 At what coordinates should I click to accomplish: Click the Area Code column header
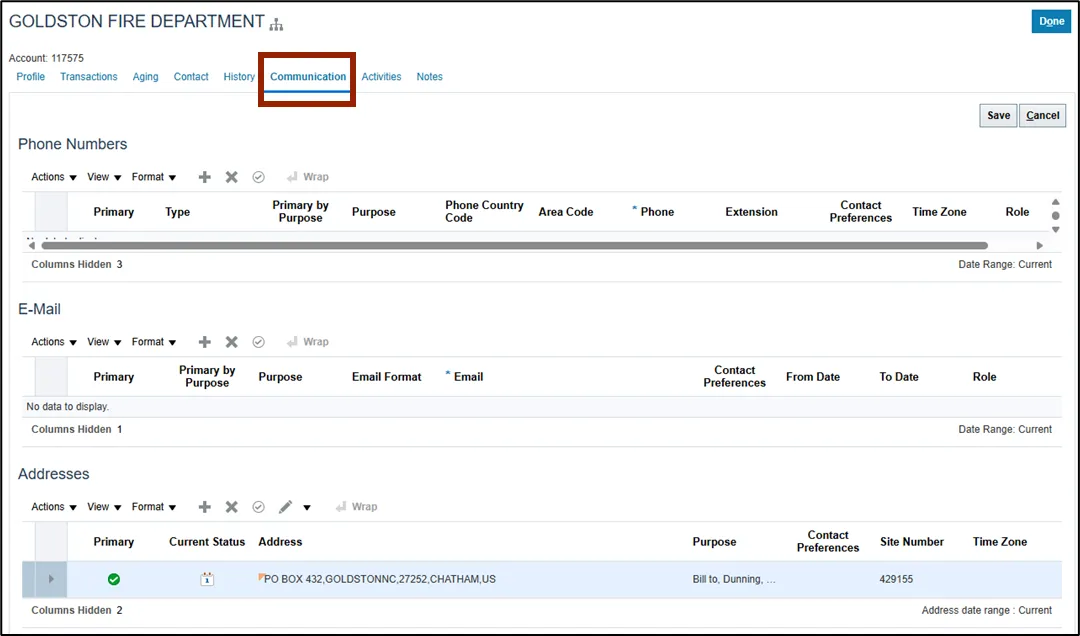pos(565,212)
